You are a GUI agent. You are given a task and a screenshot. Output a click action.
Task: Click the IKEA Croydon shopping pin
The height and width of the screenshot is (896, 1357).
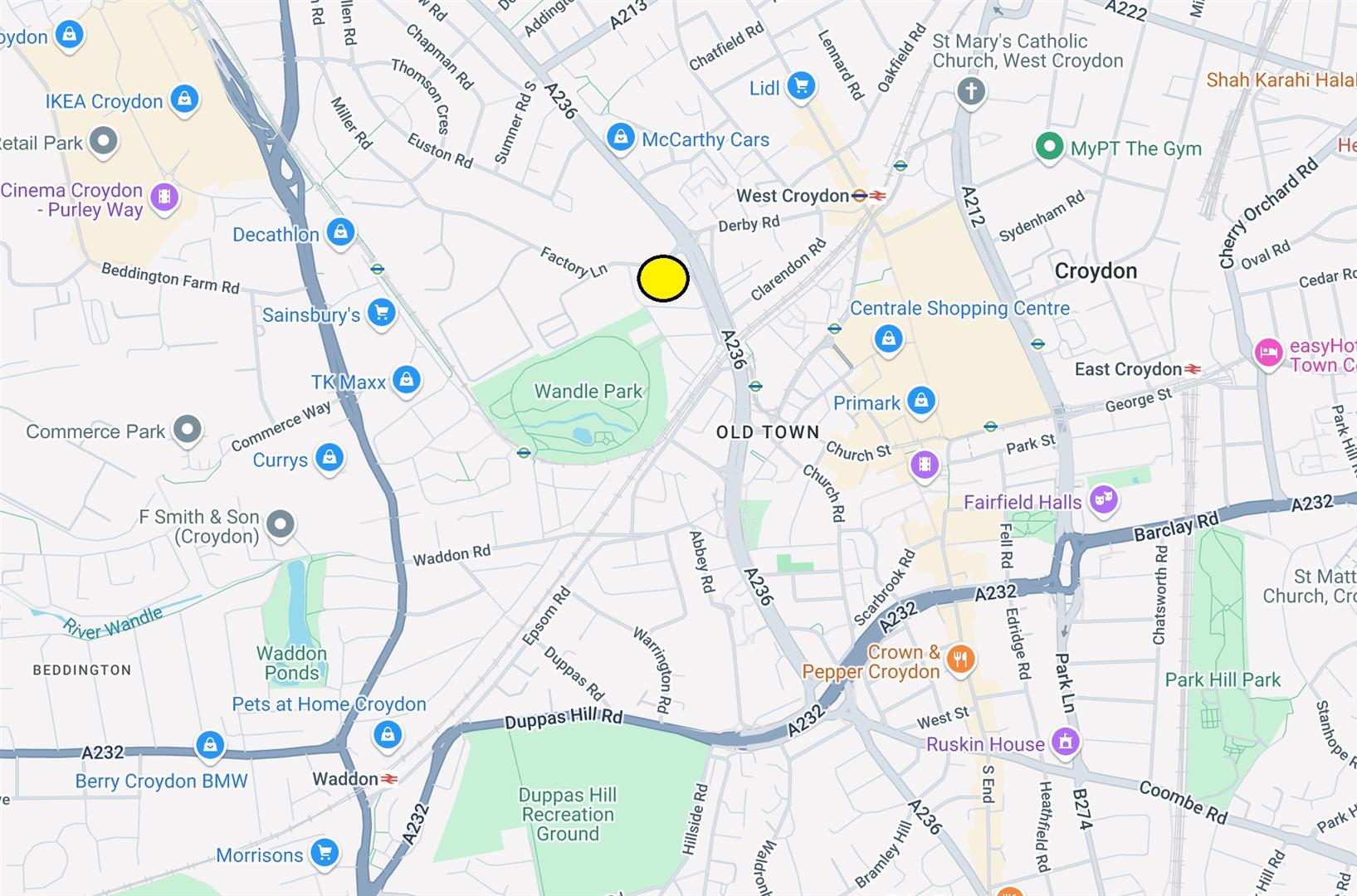pos(184,100)
